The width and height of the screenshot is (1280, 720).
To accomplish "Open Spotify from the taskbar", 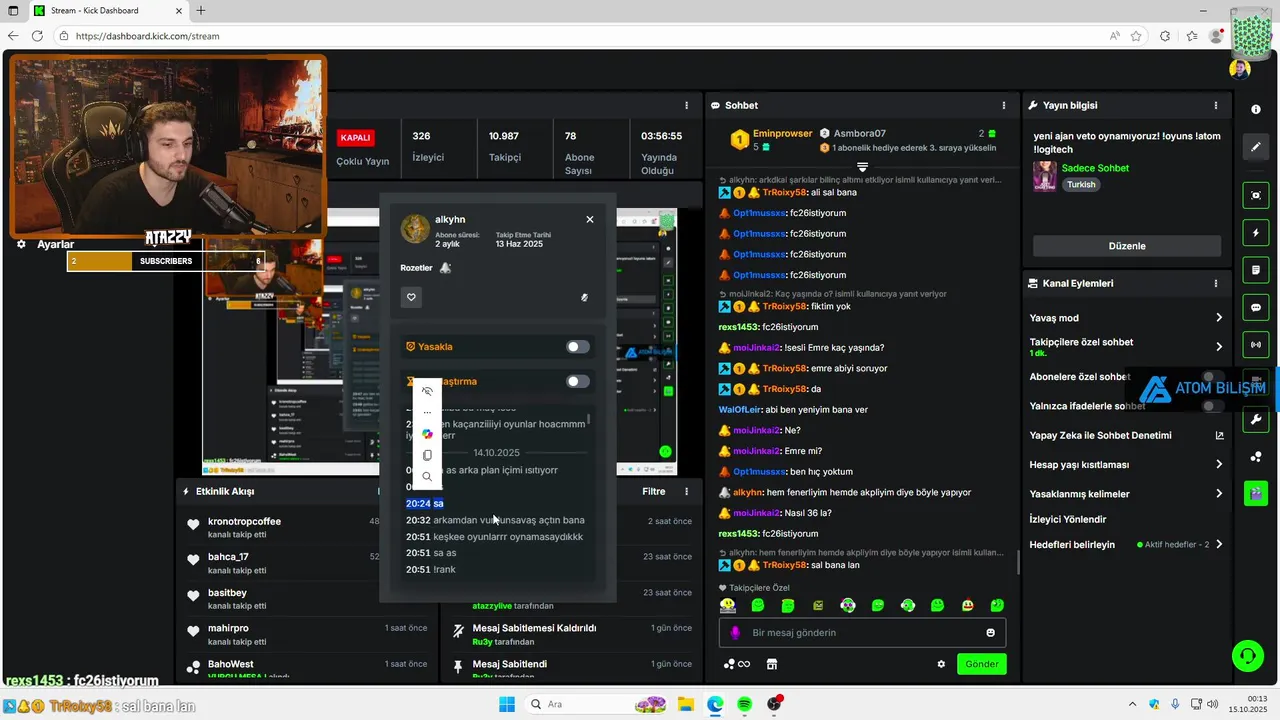I will pyautogui.click(x=744, y=704).
